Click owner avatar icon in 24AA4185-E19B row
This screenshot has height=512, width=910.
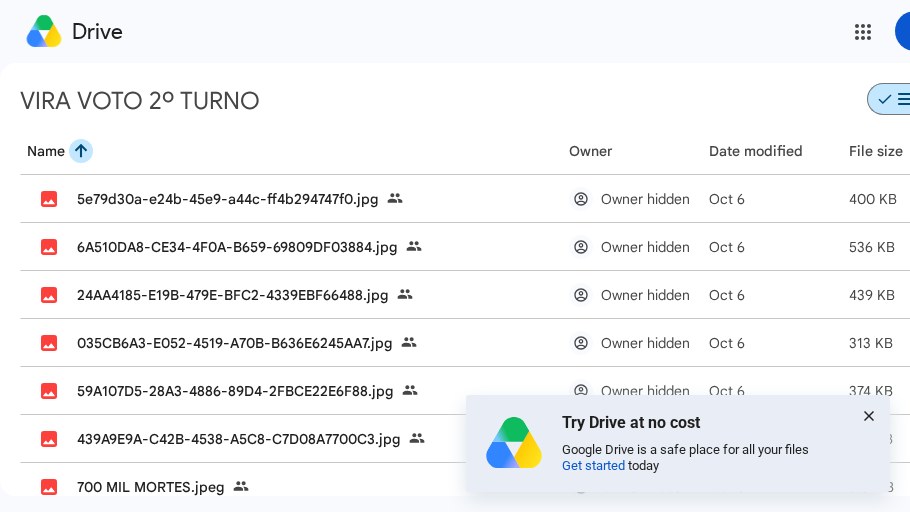click(580, 295)
